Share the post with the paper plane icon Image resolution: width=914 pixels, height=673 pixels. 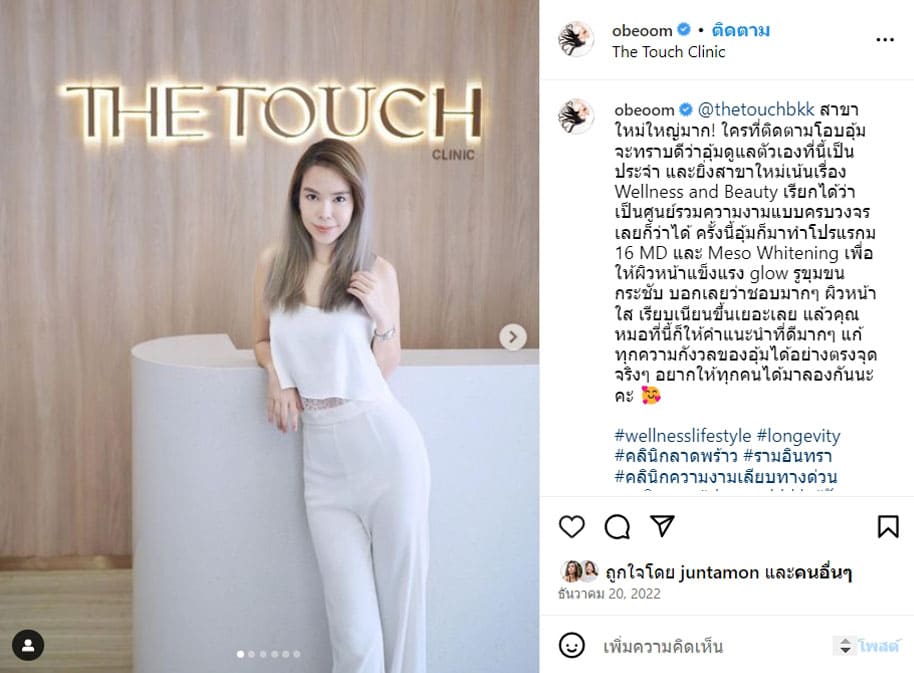click(662, 526)
